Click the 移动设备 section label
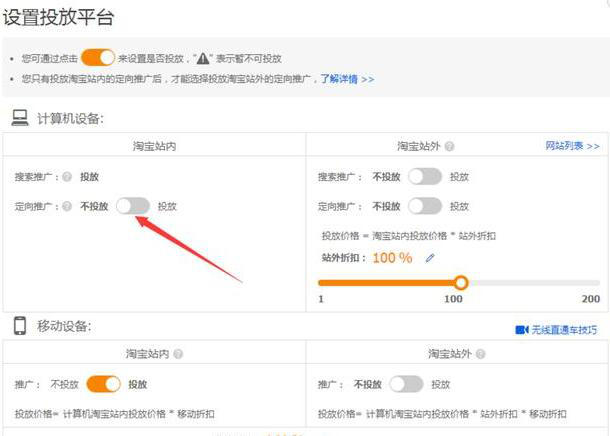The height and width of the screenshot is (436, 610). coord(64,326)
